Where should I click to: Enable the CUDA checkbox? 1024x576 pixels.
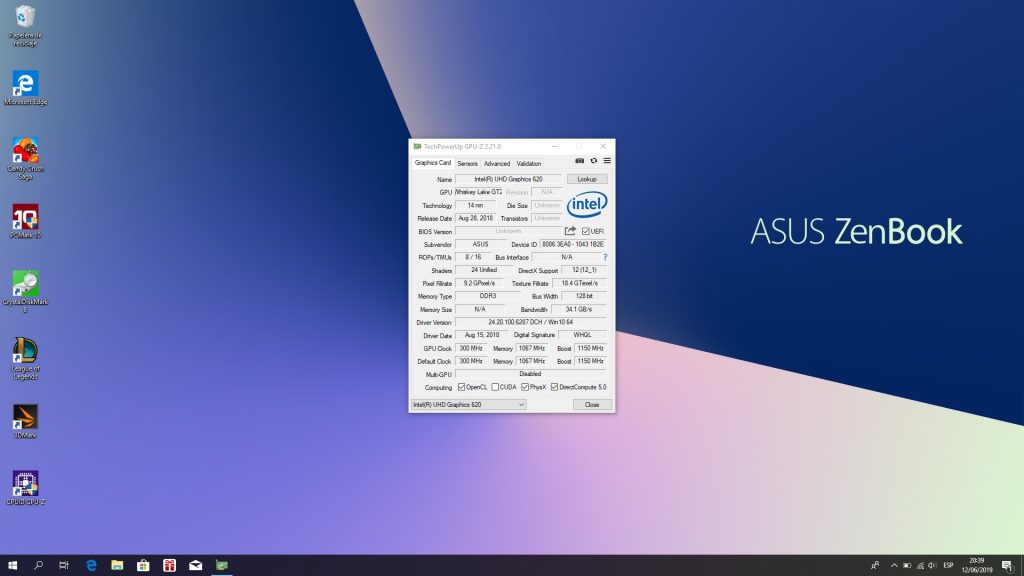coord(495,387)
